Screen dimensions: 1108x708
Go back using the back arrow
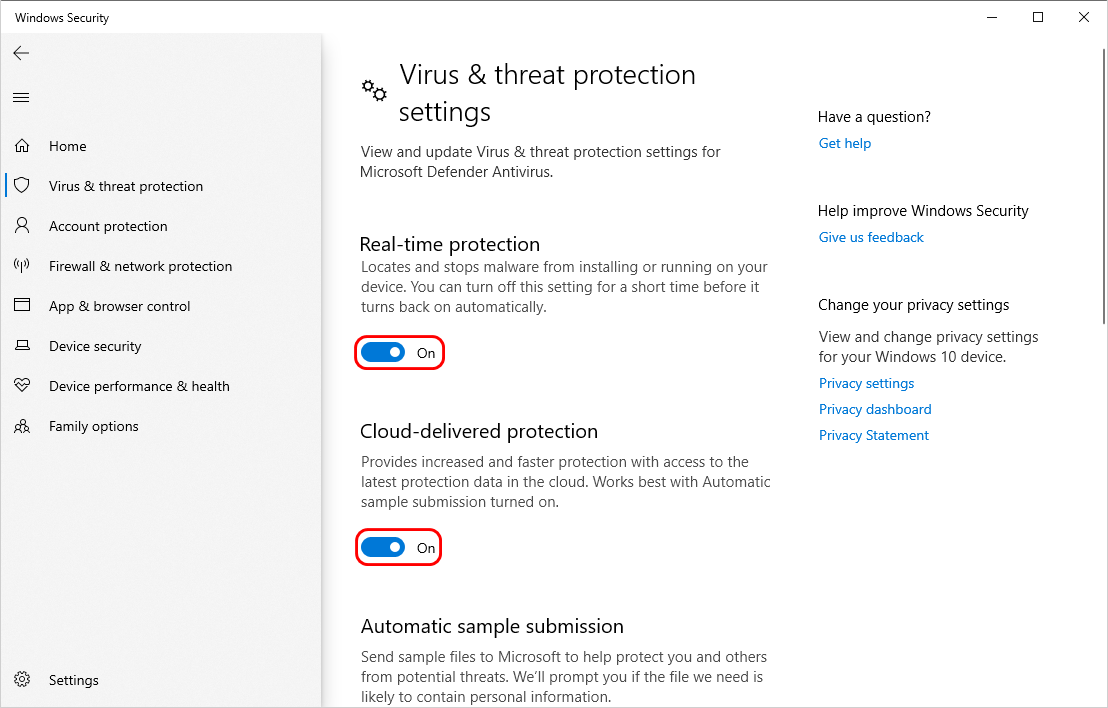coord(21,53)
